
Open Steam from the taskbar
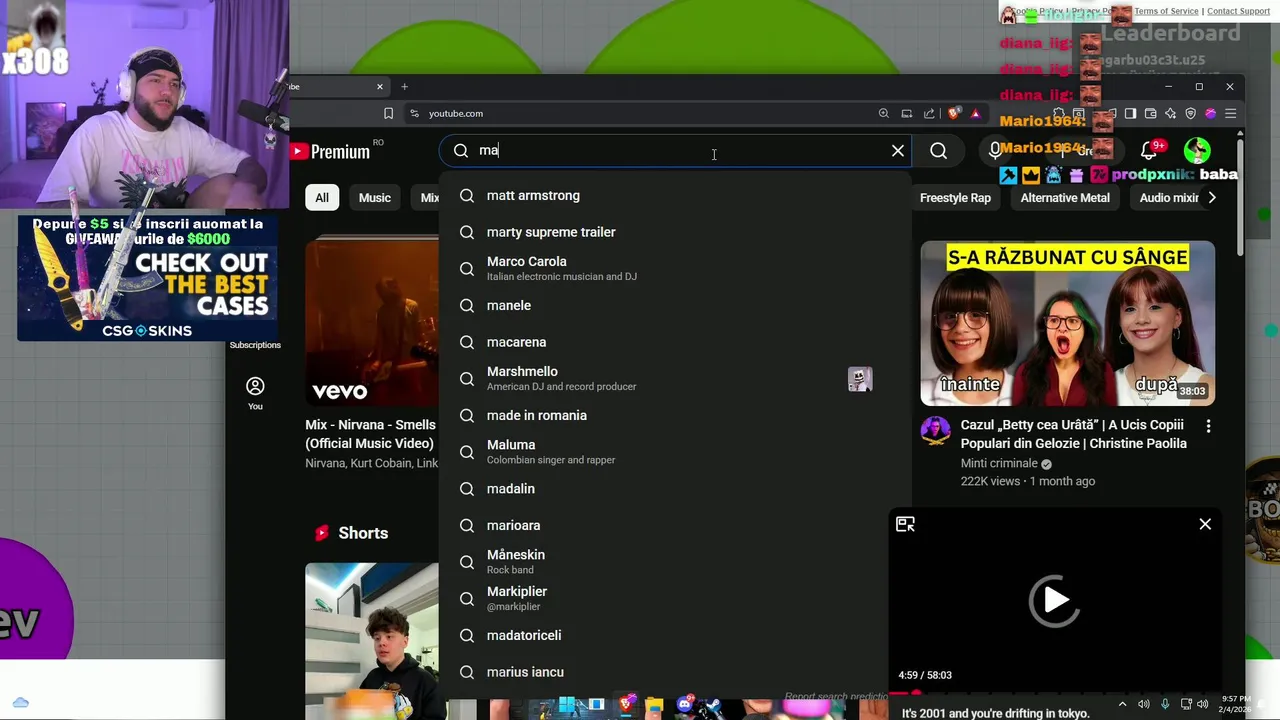[713, 705]
